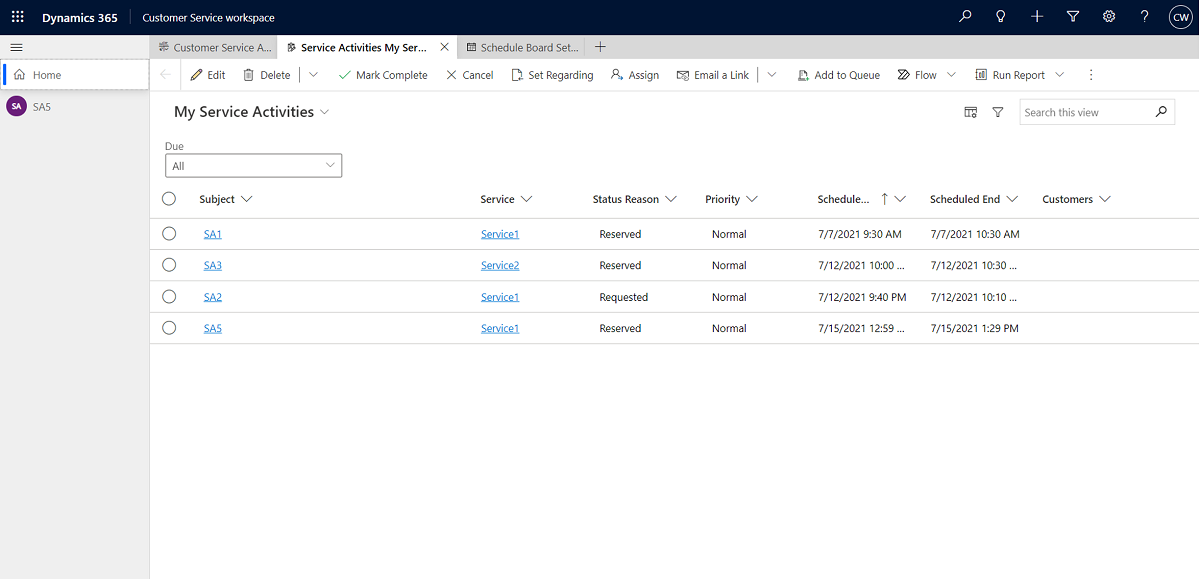Viewport: 1200px width, 579px height.
Task: Click the help question mark icon
Action: (x=1145, y=17)
